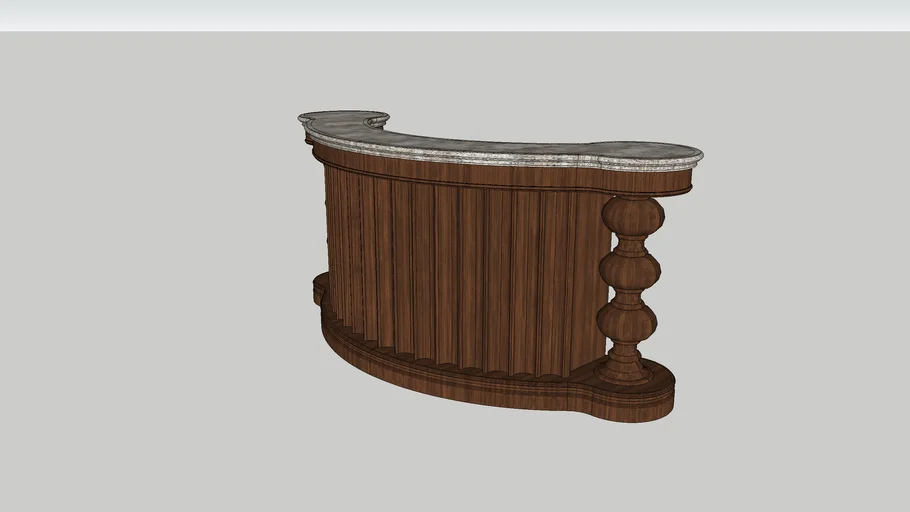910x512 pixels.
Task: Click the light sky strip at top
Action: point(455,15)
